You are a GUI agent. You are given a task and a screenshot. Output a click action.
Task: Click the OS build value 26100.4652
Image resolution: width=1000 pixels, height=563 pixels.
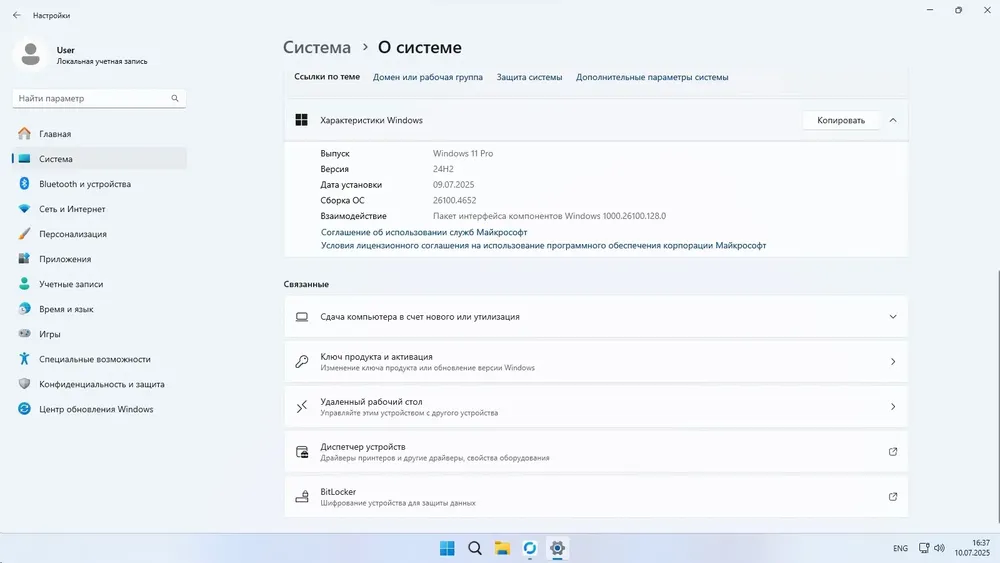(x=454, y=200)
